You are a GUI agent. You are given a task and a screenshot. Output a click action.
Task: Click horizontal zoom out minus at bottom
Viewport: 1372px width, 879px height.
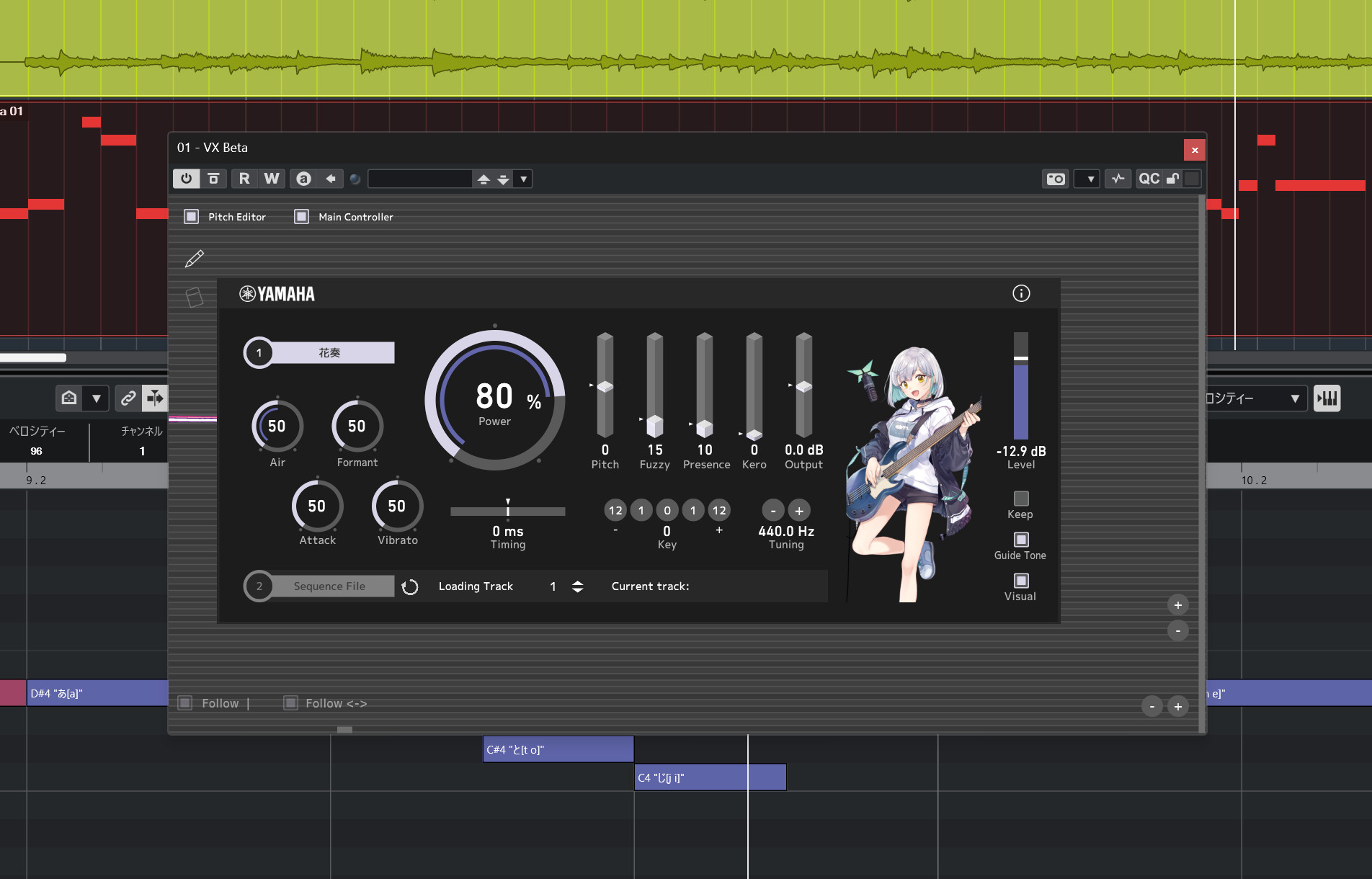pos(1151,706)
